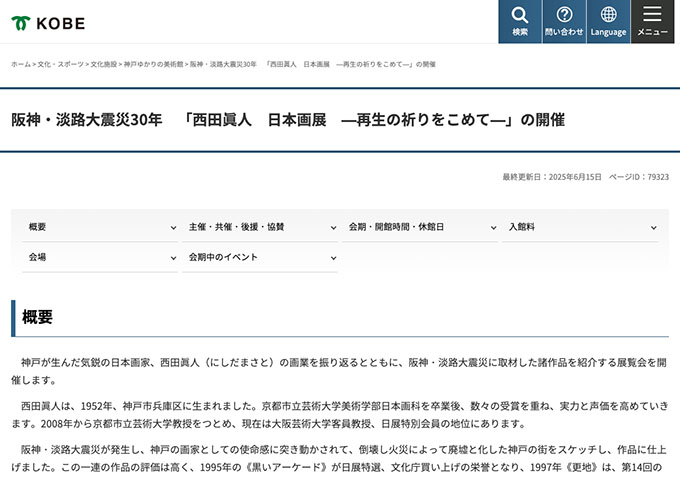Click chevron beside 概要 anchor
The image size is (680, 480).
click(173, 228)
